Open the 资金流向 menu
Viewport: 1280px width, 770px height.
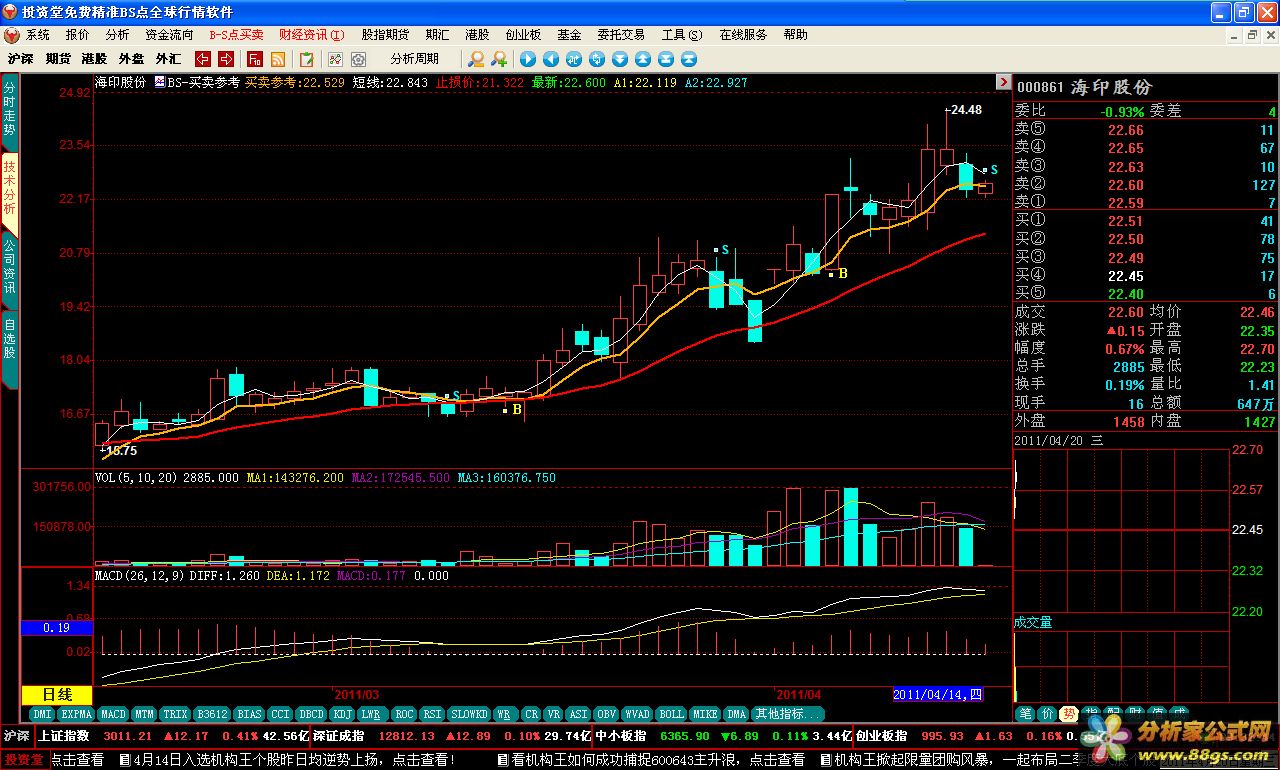point(169,35)
